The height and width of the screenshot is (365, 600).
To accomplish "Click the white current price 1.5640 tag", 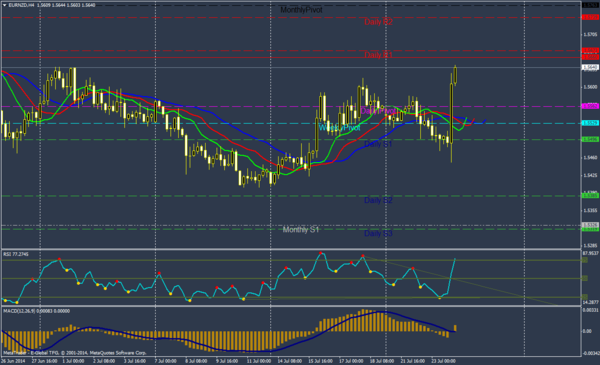I will [590, 67].
